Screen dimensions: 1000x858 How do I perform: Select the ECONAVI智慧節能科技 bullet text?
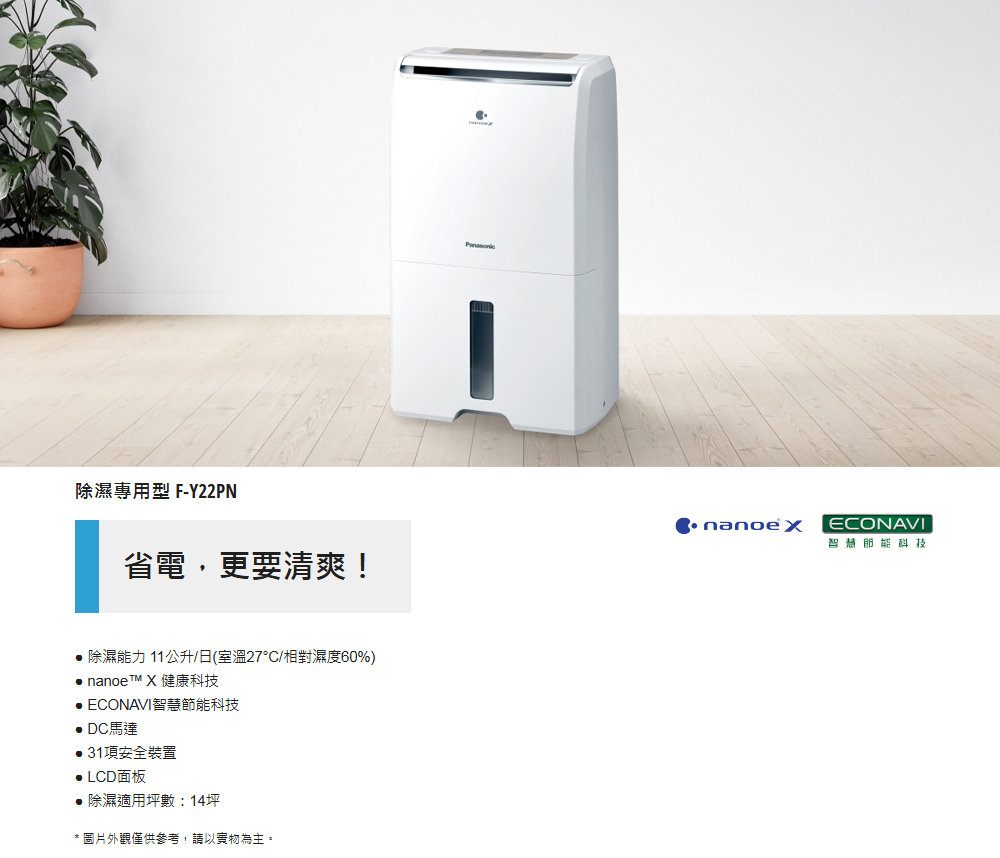pyautogui.click(x=163, y=705)
